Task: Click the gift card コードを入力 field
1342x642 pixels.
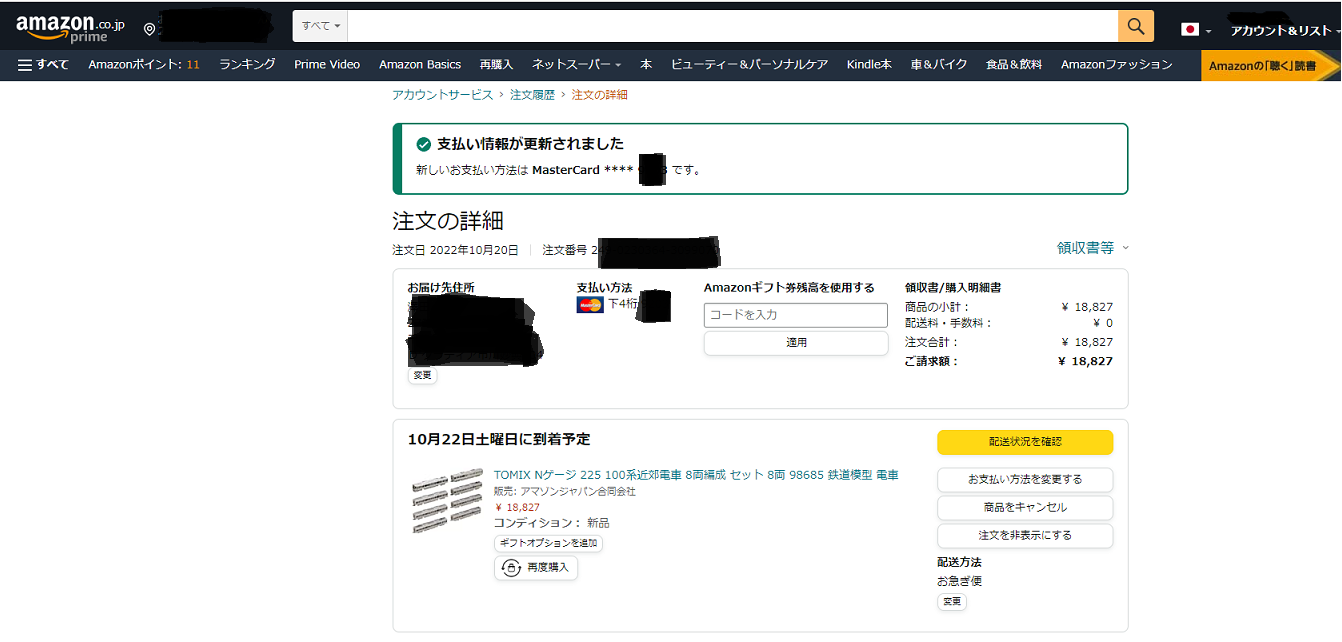Action: [x=796, y=315]
